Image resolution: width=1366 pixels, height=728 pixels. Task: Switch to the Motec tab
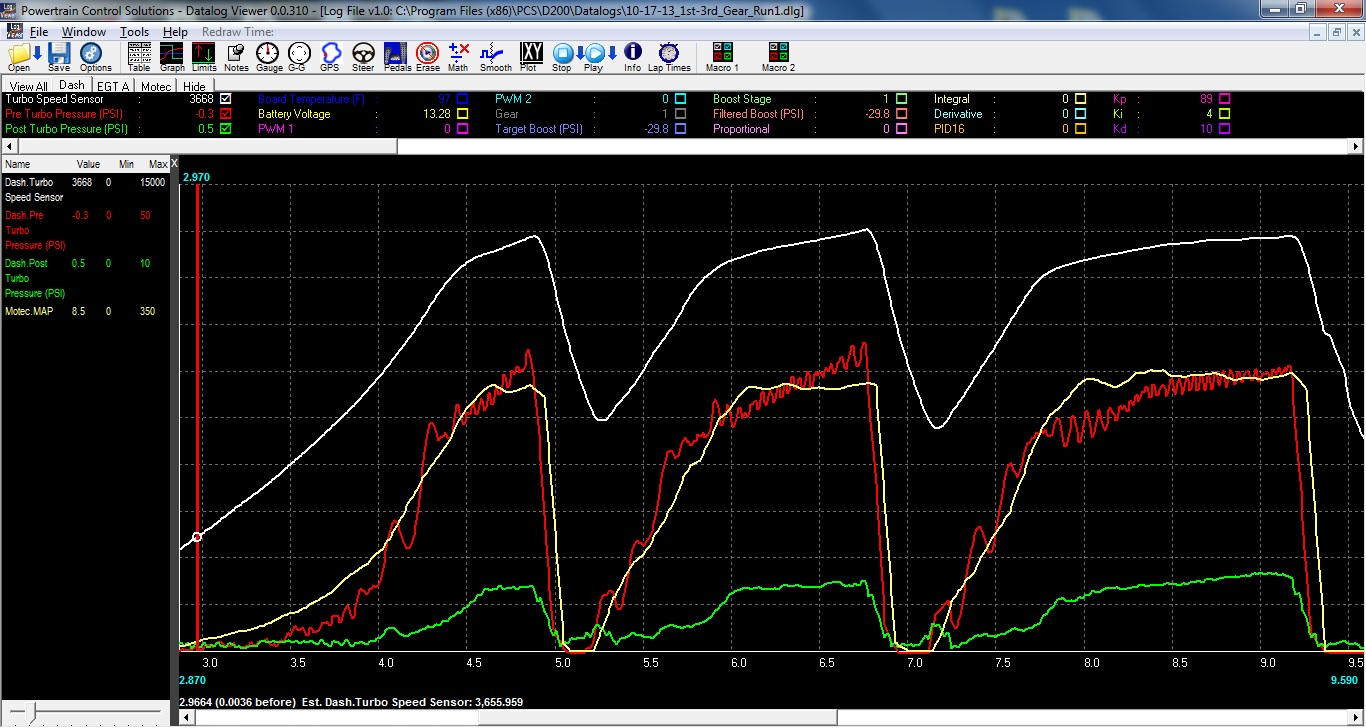(155, 87)
